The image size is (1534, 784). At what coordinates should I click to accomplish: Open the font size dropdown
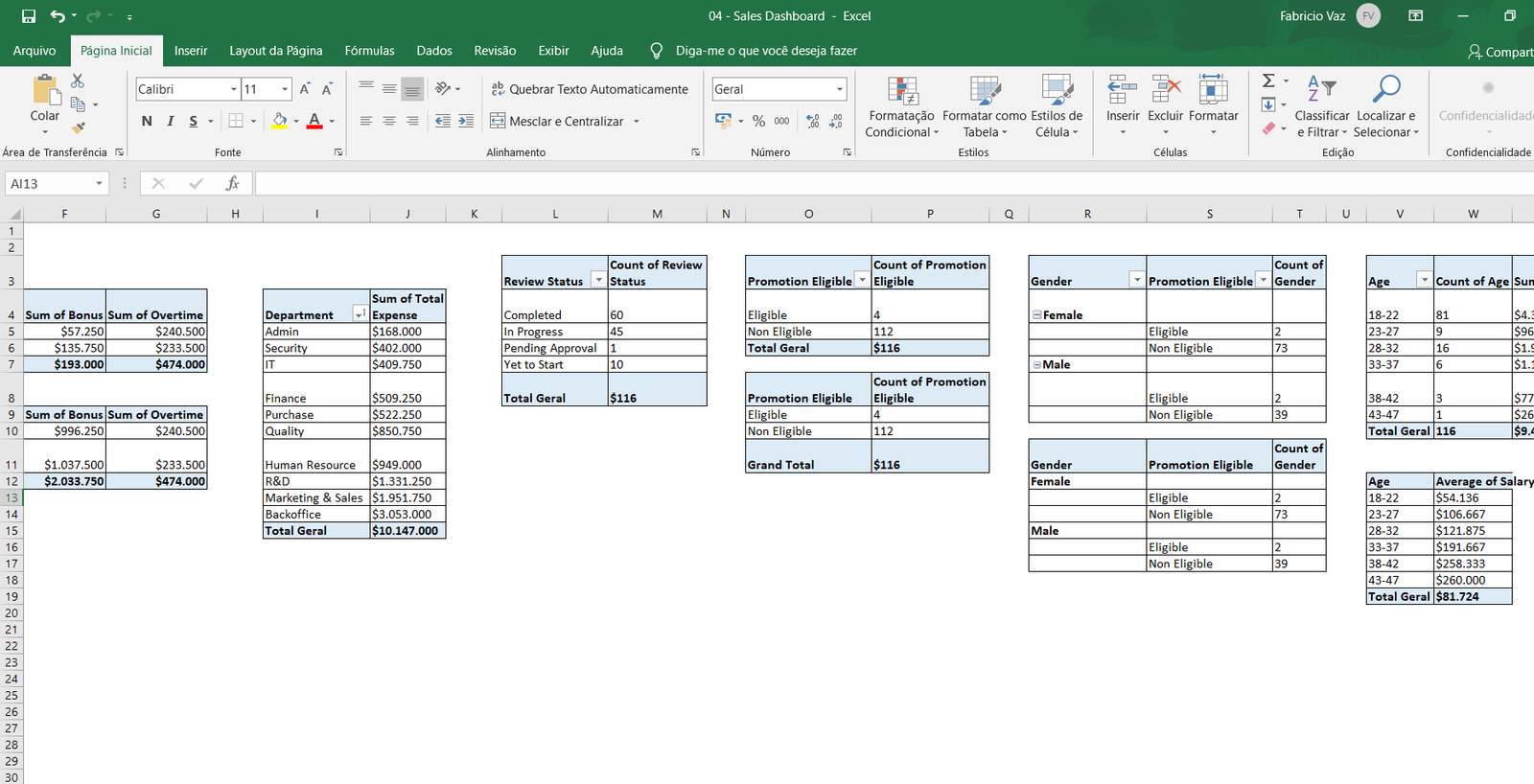tap(285, 89)
